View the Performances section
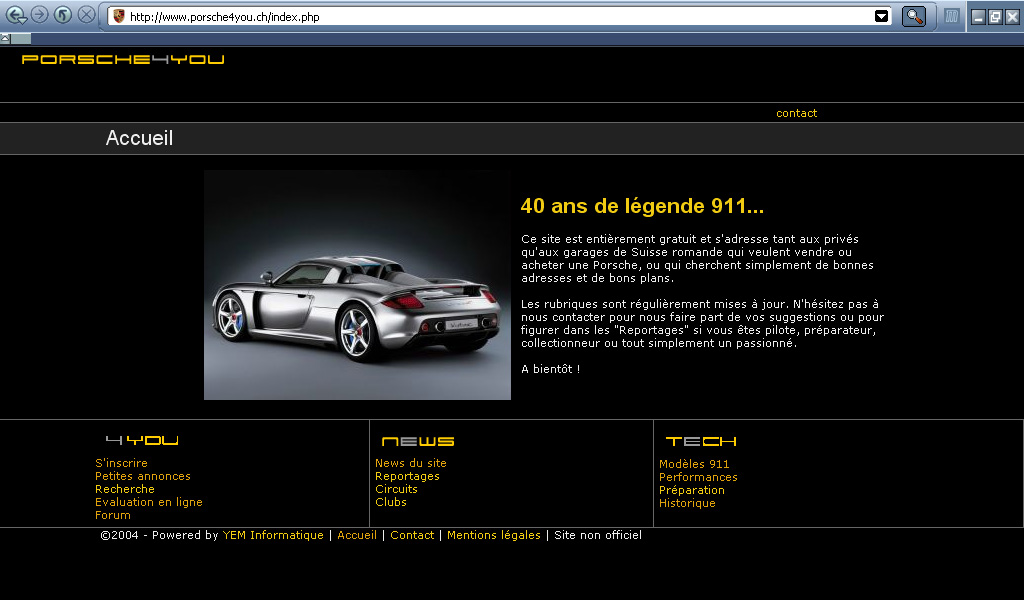The image size is (1024, 600). 698,477
